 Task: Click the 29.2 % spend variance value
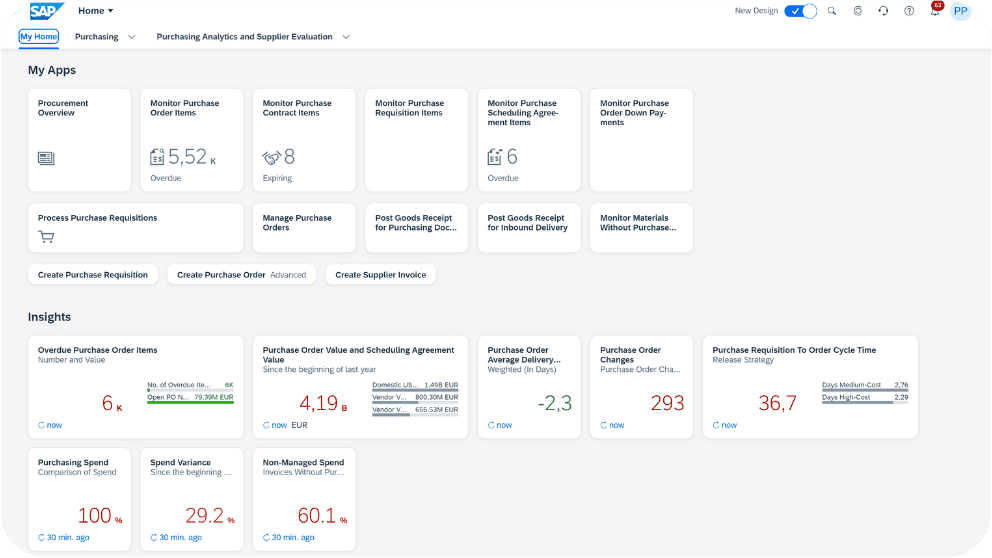coord(210,516)
